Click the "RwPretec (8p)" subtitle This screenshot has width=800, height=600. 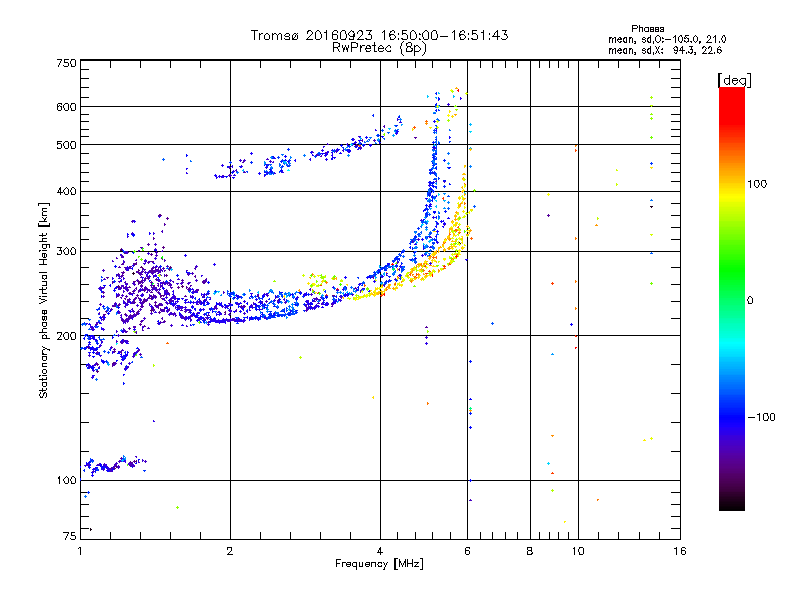(x=379, y=48)
